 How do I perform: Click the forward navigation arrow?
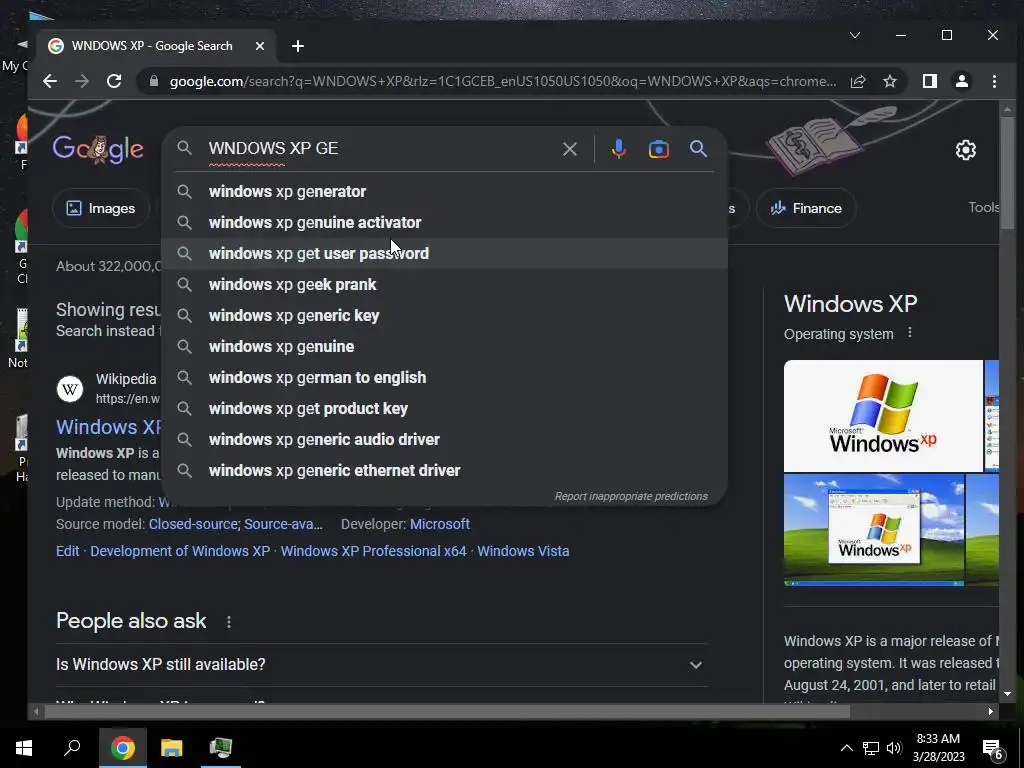click(82, 81)
